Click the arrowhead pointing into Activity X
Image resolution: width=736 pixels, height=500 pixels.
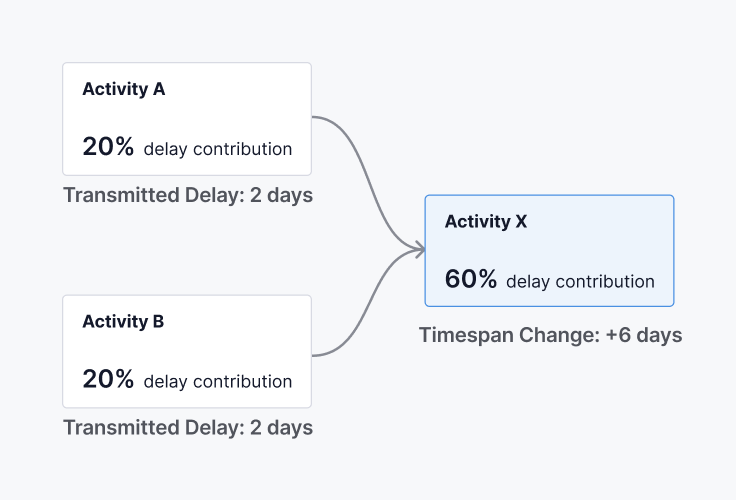coord(419,249)
